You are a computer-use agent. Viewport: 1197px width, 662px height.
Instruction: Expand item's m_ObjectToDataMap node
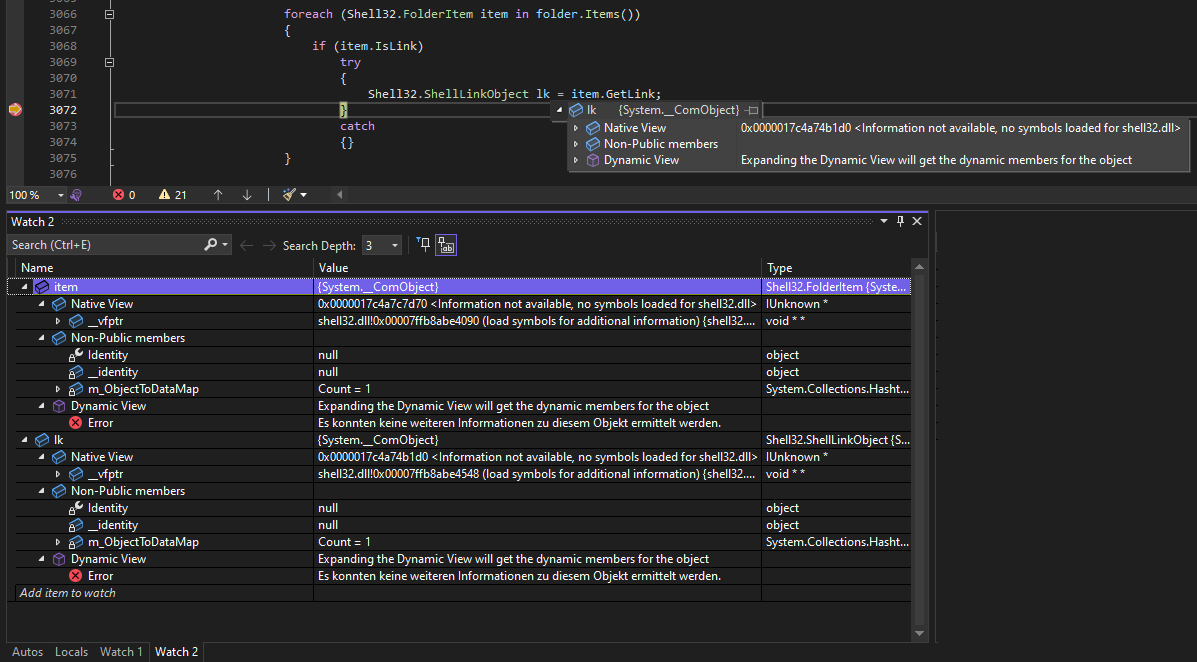58,389
